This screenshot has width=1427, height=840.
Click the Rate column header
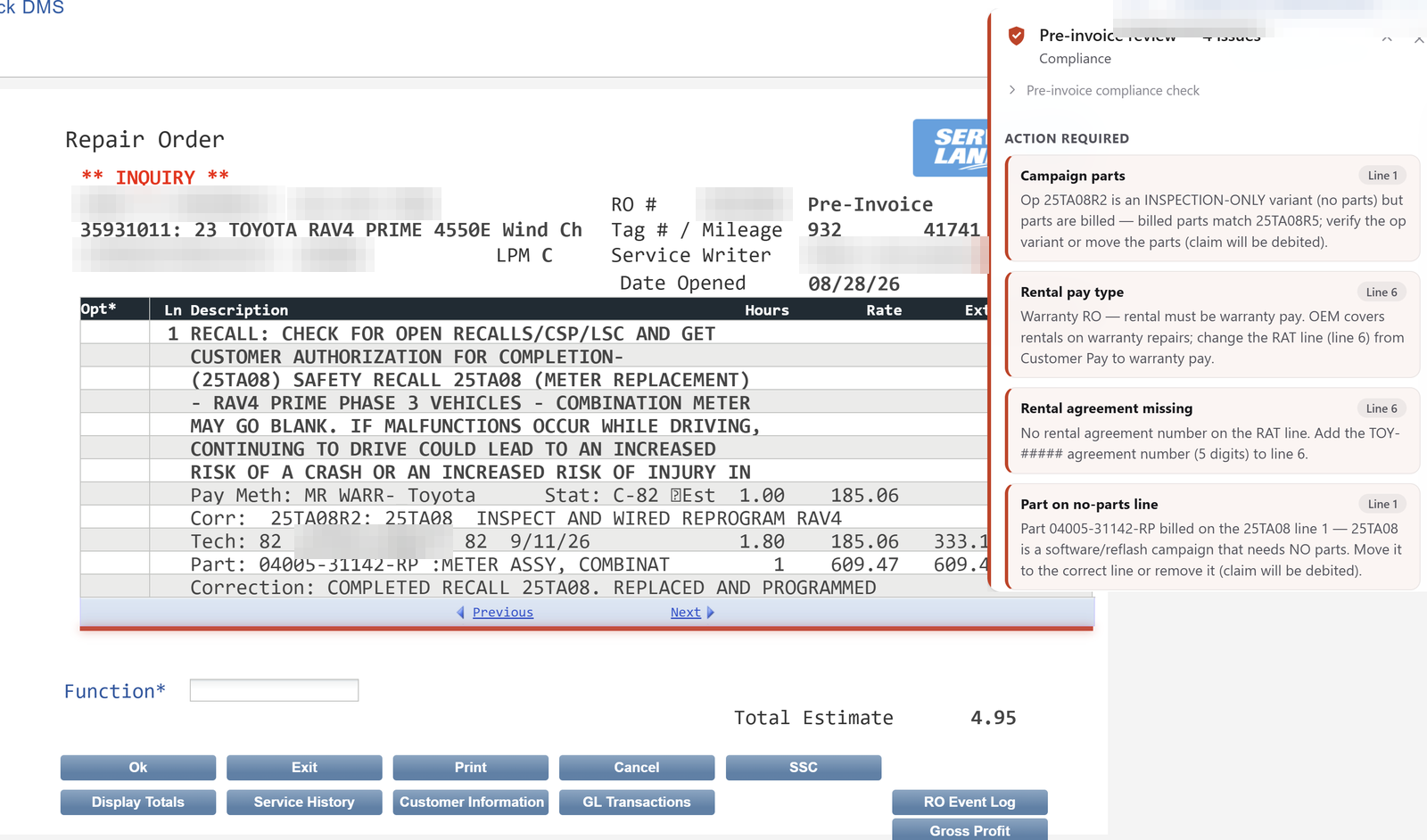click(884, 310)
